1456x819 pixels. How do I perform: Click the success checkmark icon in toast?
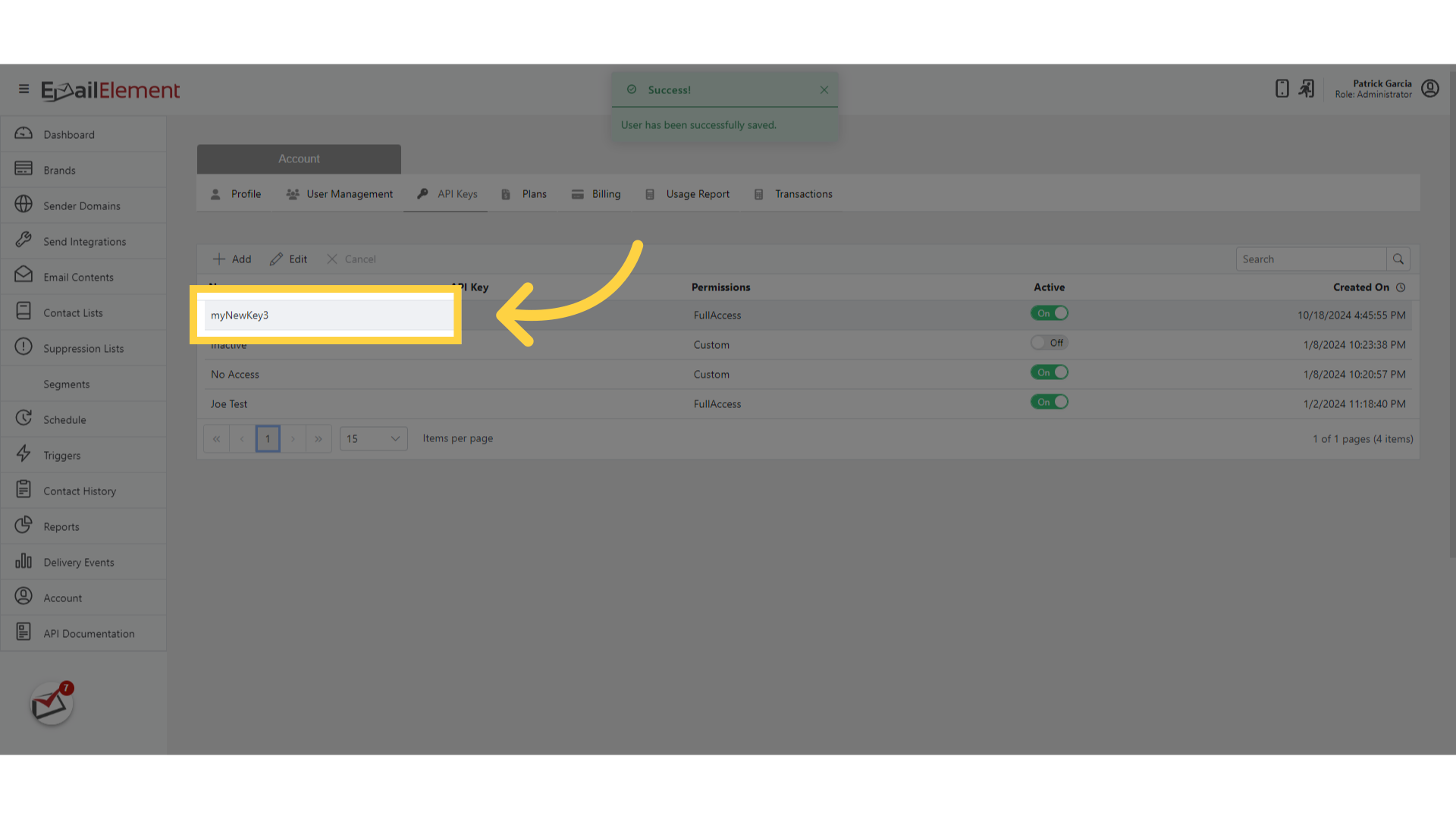(x=632, y=89)
